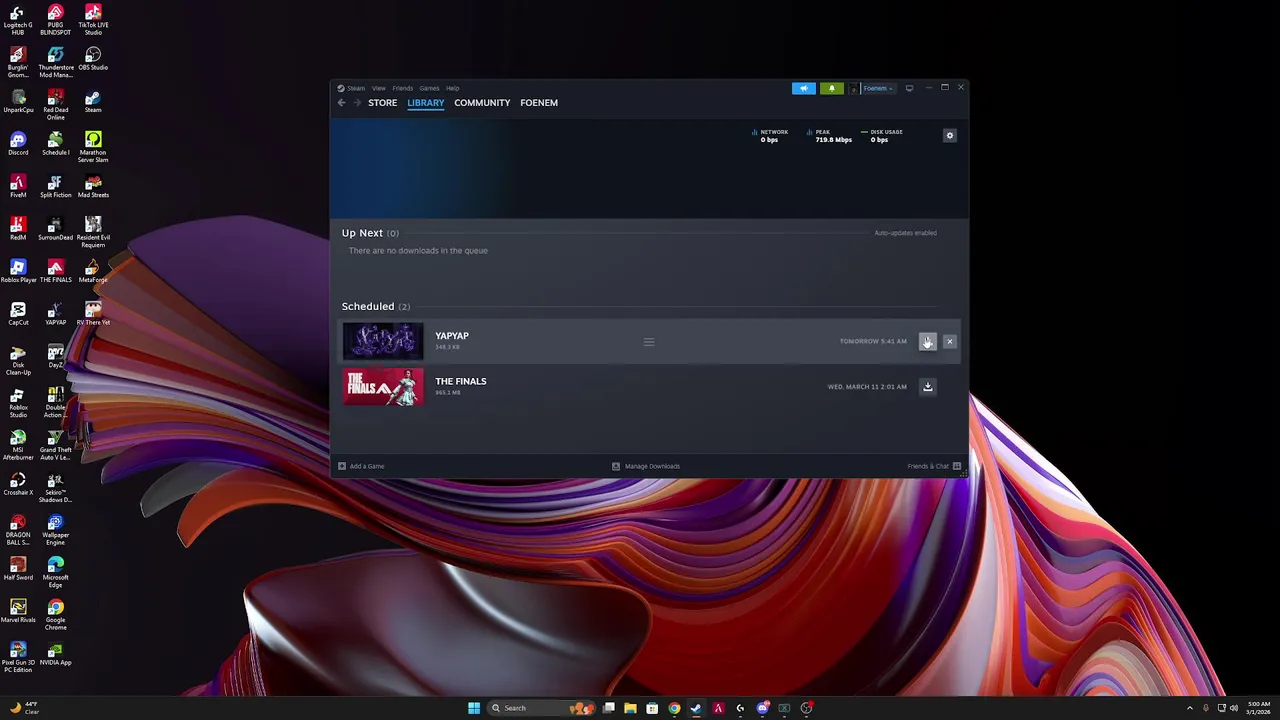Select the TikTok LIVE Studio desktop icon
The image size is (1280, 720).
pyautogui.click(x=93, y=21)
